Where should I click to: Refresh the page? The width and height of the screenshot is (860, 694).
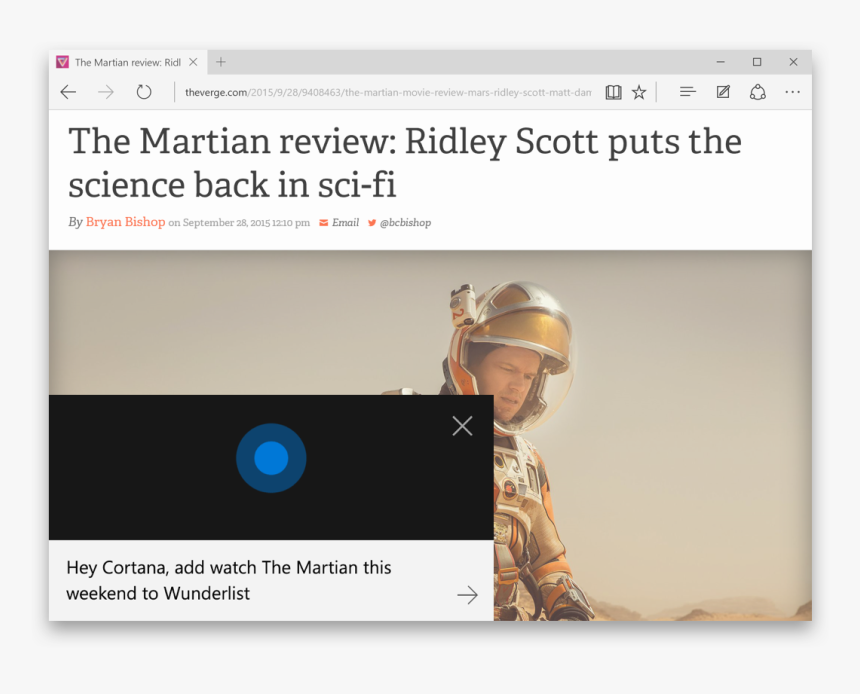(x=144, y=92)
